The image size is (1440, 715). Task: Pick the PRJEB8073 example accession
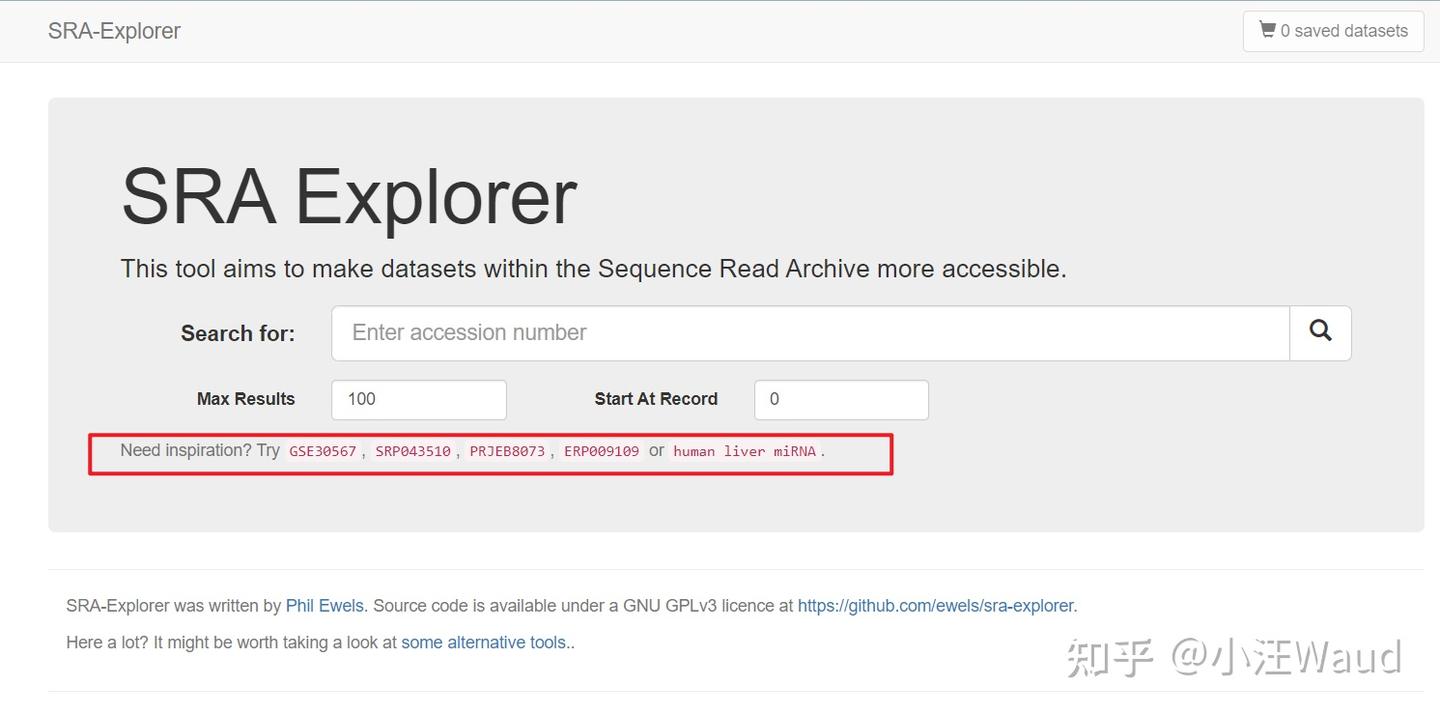[507, 451]
